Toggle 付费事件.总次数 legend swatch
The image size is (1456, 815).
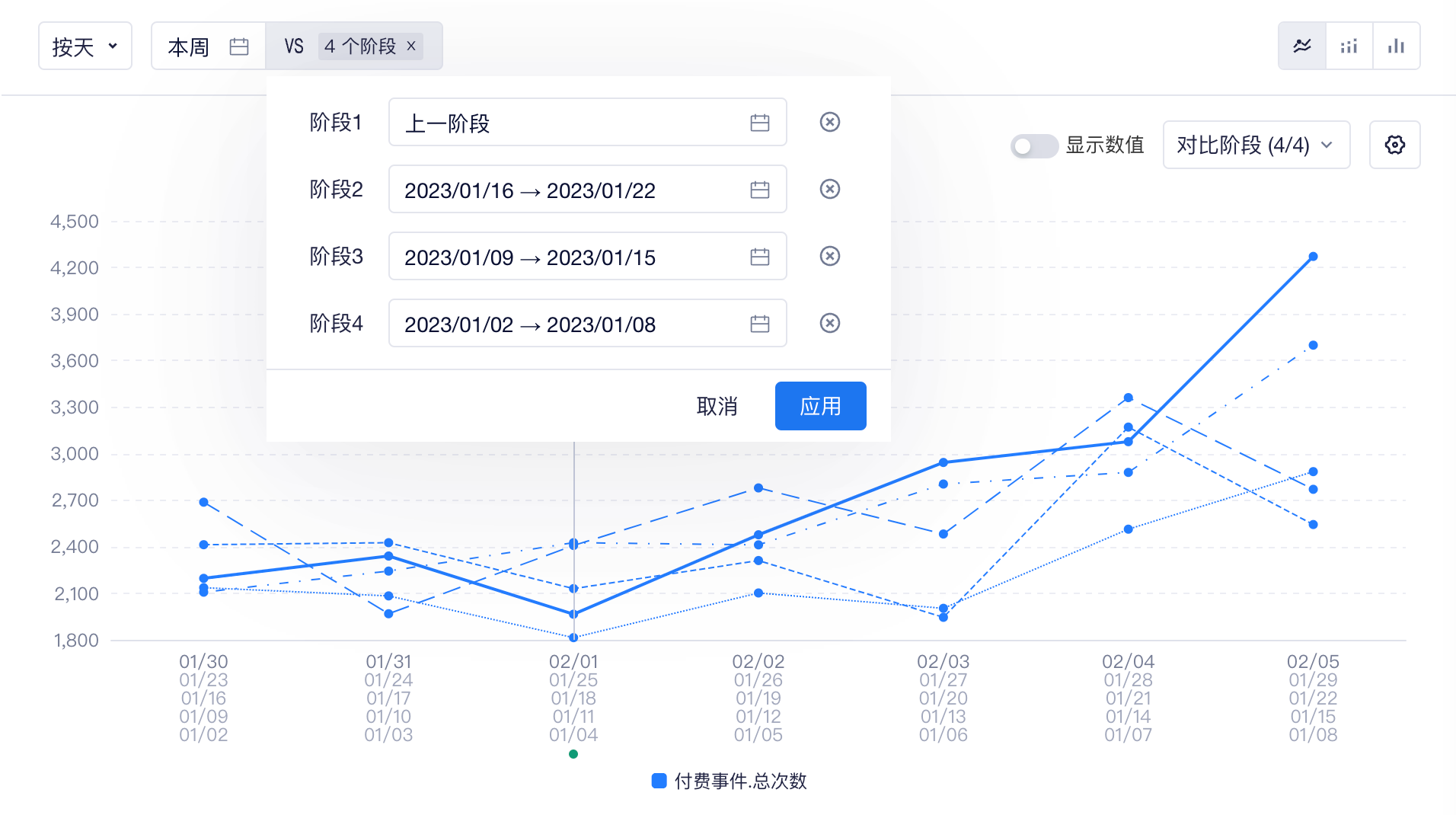(659, 781)
